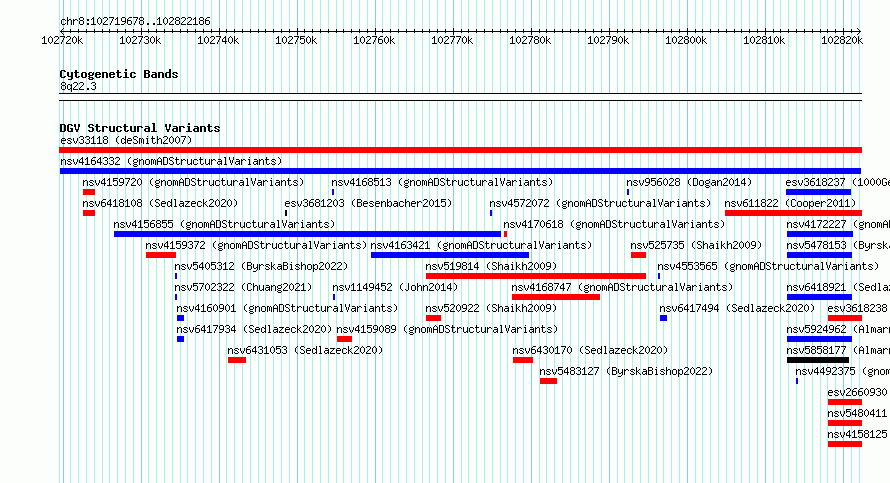
Task: Click ruler position 102750k
Action: click(296, 40)
